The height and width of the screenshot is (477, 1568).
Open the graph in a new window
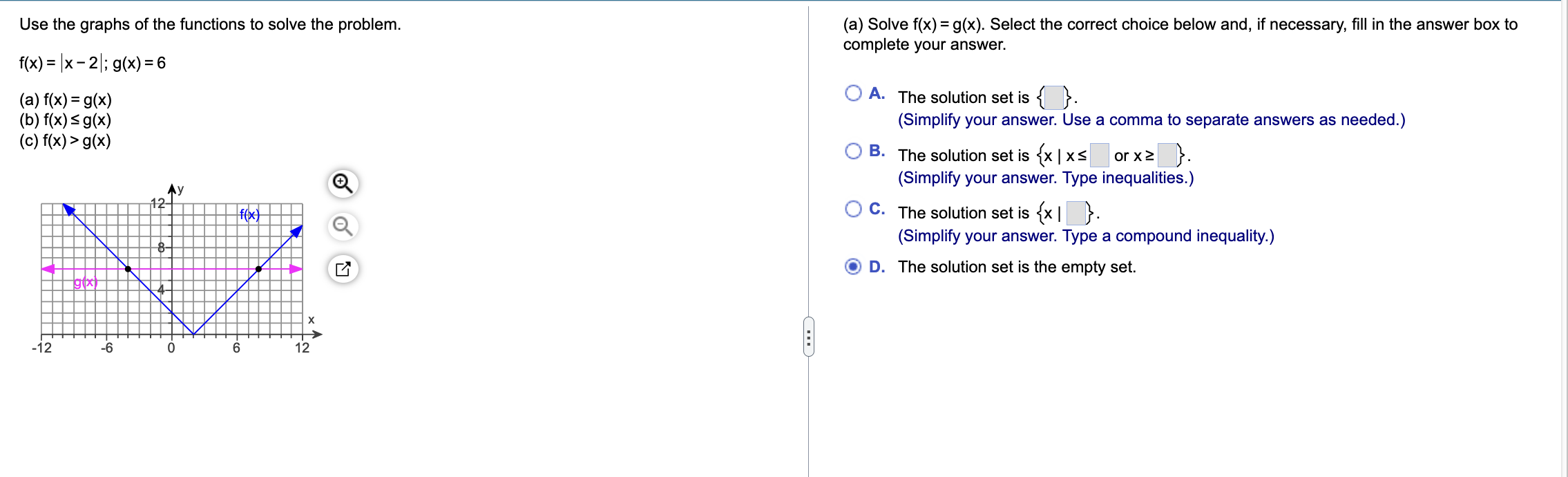342,268
